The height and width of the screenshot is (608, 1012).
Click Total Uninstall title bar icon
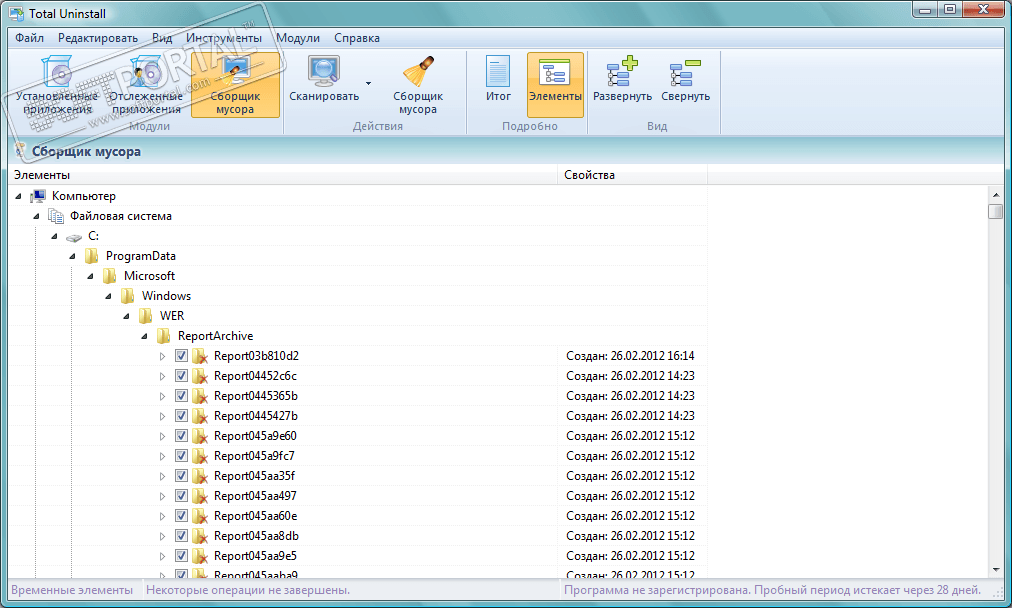pyautogui.click(x=16, y=14)
